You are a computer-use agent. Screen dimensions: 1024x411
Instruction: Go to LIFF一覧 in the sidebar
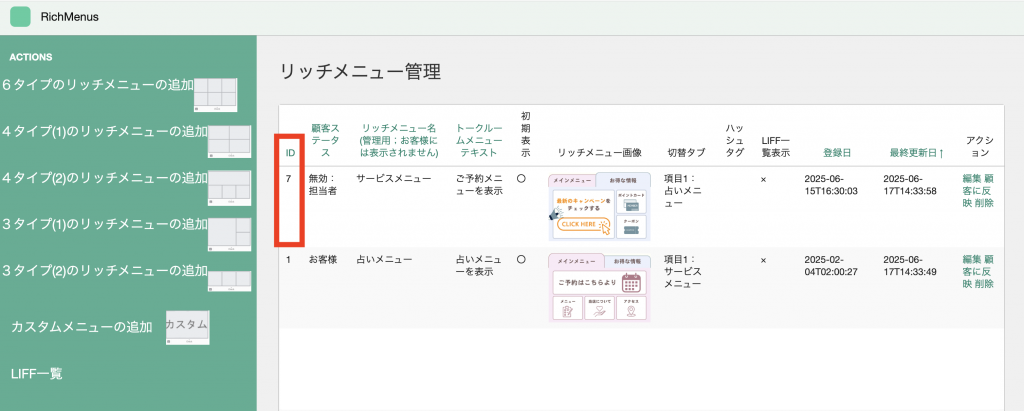tap(37, 374)
